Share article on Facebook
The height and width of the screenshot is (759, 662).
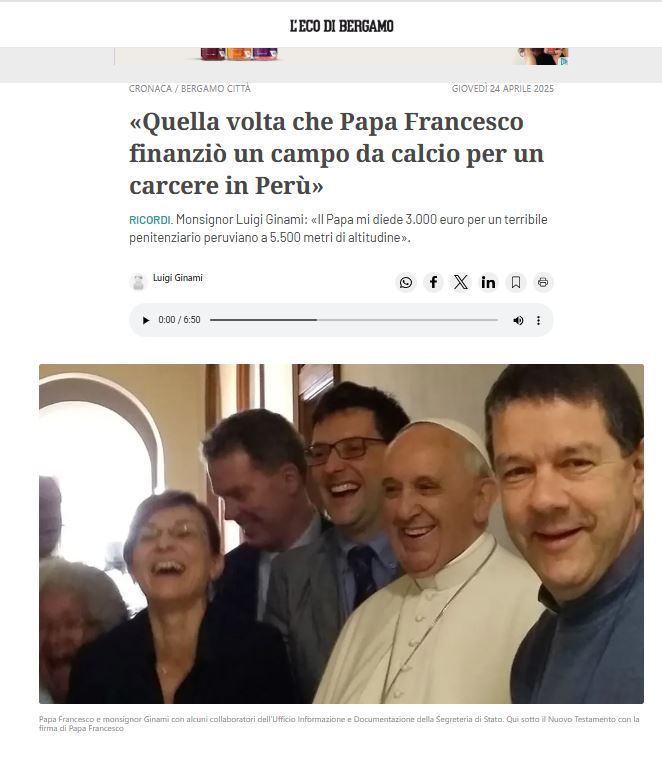point(434,282)
